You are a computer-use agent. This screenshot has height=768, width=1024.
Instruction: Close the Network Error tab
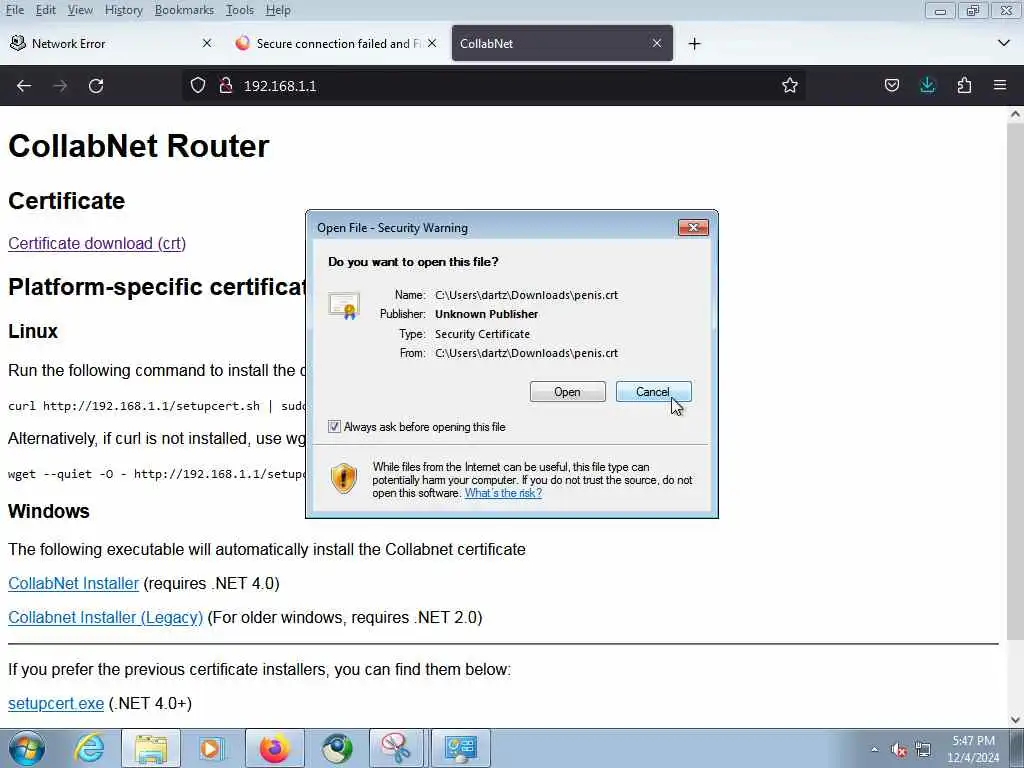coord(207,43)
